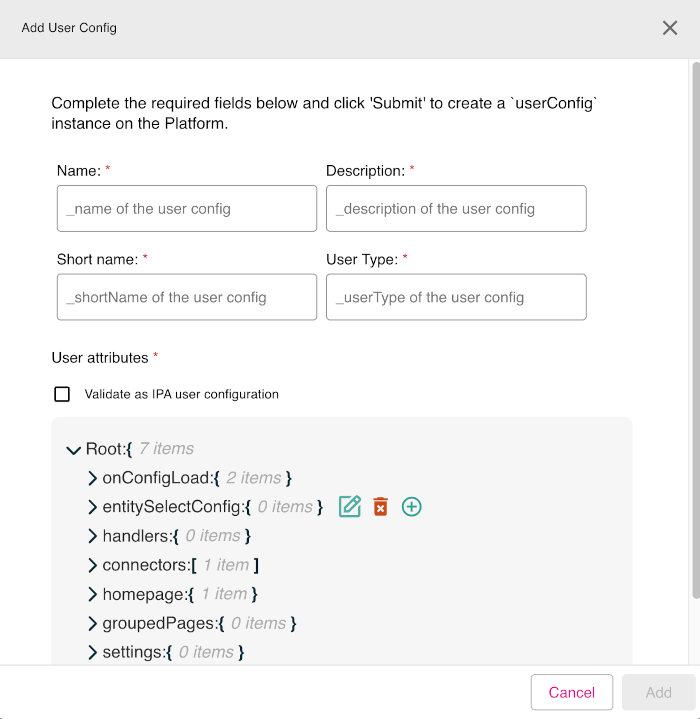Click the edit icon beside entitySelectConfig
Image resolution: width=700 pixels, height=719 pixels.
pyautogui.click(x=350, y=507)
